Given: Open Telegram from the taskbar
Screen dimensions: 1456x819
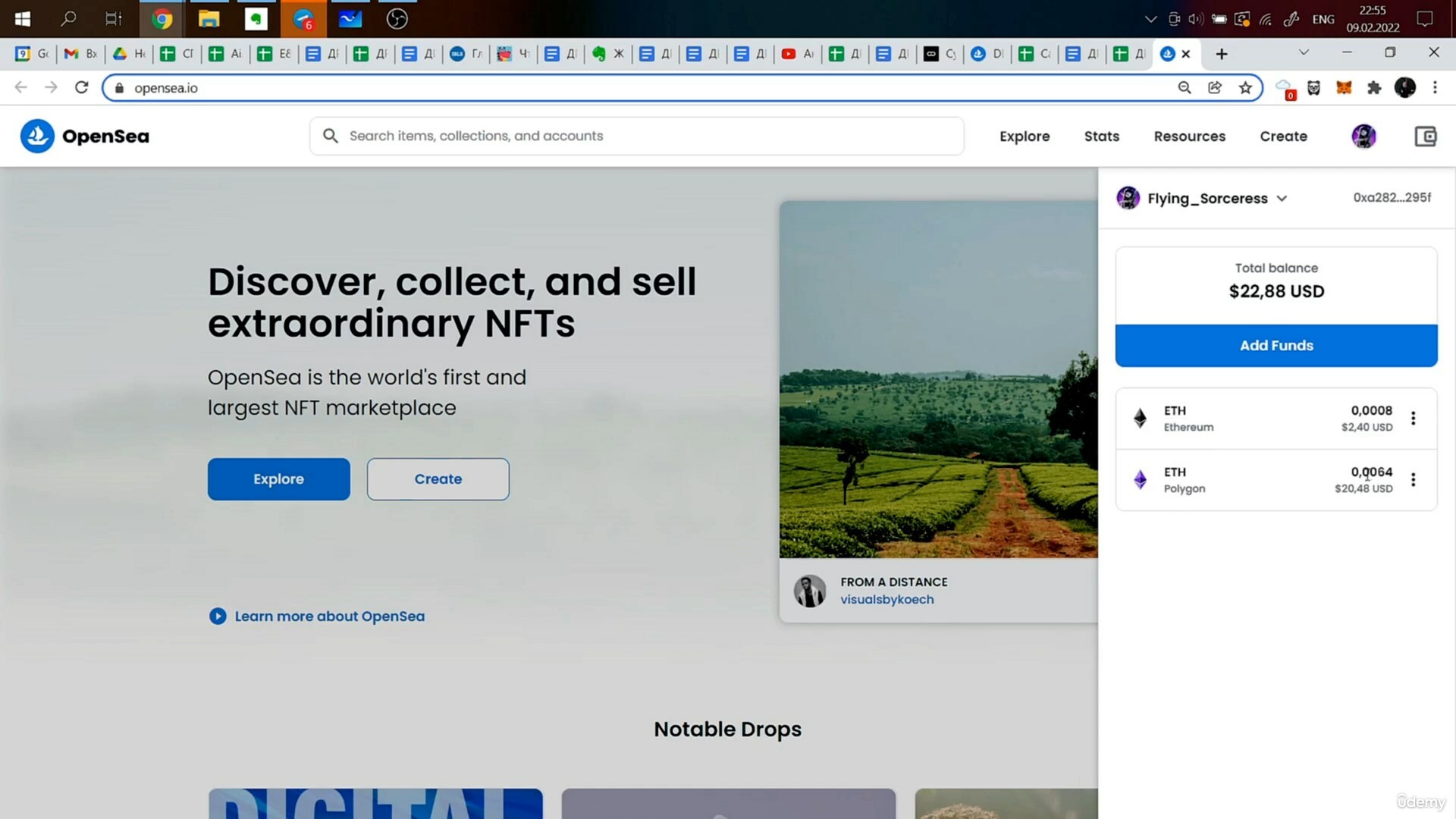Looking at the screenshot, I should (x=303, y=19).
